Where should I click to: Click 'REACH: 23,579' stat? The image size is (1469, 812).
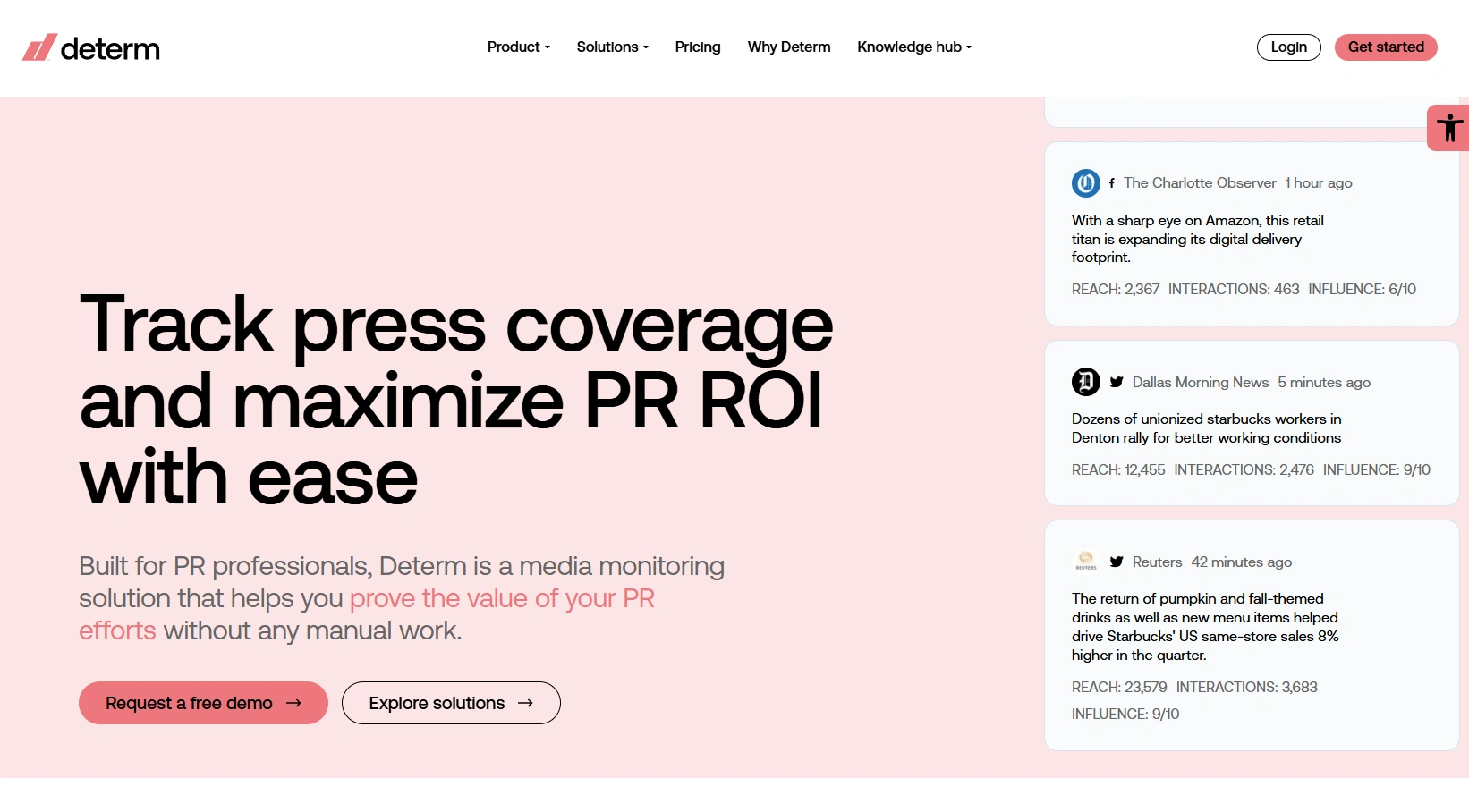[1119, 688]
